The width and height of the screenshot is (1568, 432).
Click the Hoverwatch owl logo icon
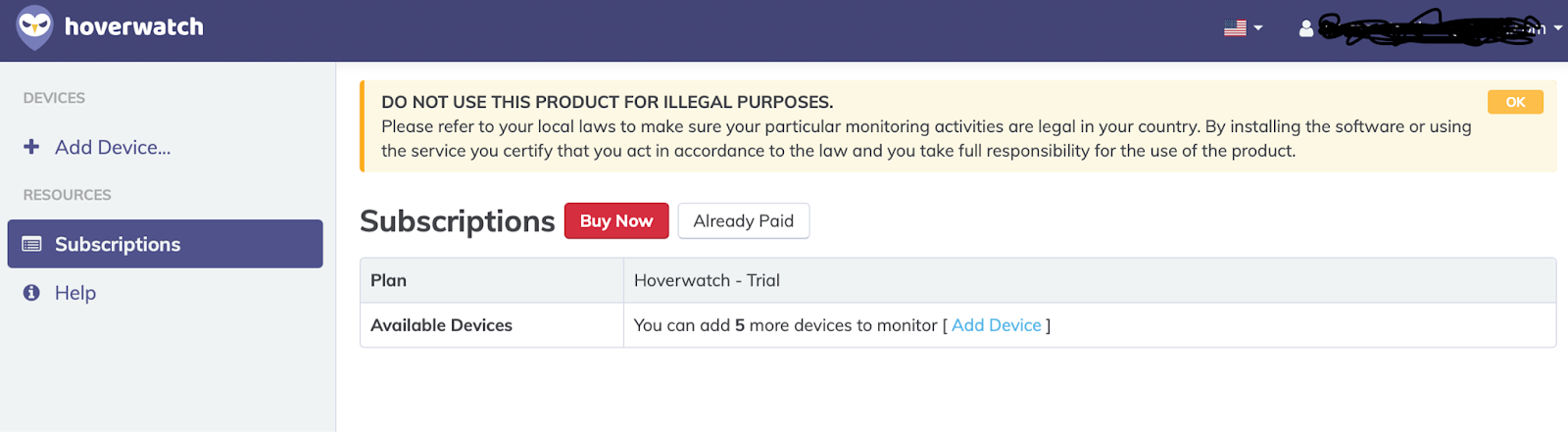(35, 26)
